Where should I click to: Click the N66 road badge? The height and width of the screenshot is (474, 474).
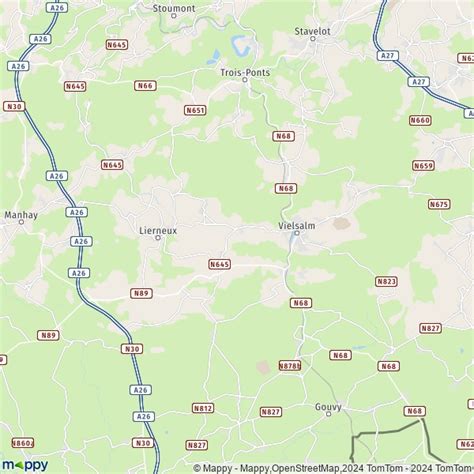[x=145, y=86]
